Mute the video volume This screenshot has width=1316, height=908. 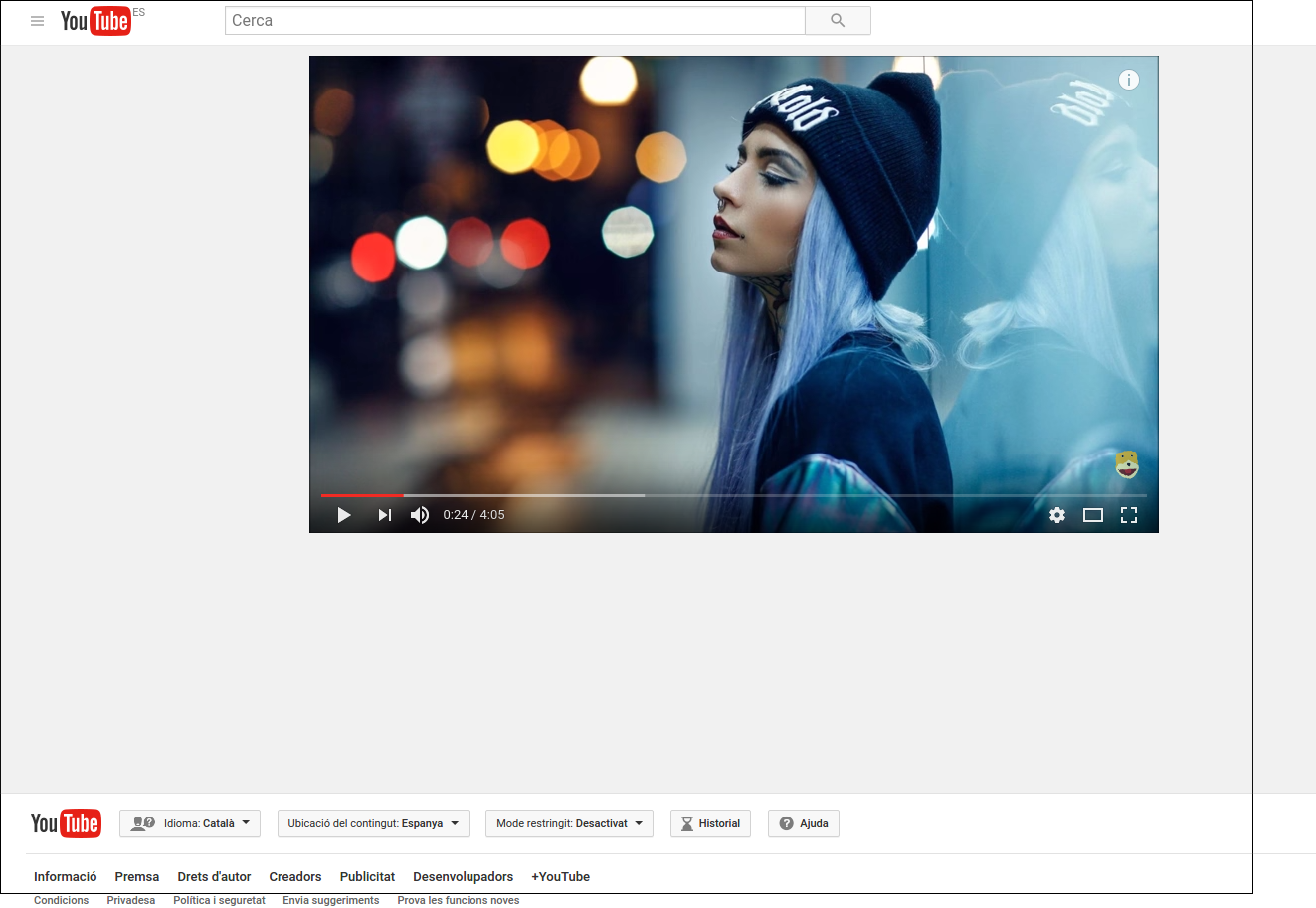[420, 515]
